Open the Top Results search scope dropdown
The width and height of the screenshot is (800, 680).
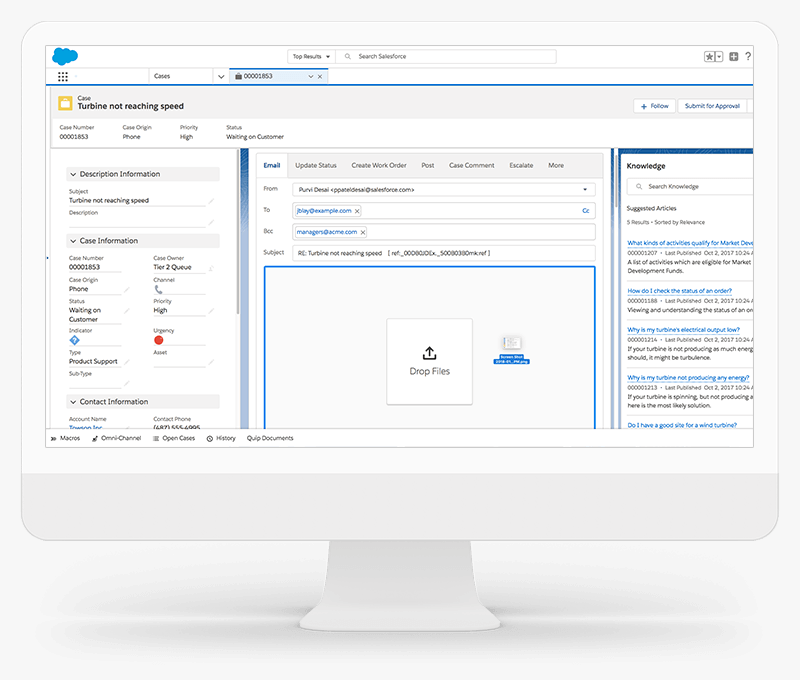pyautogui.click(x=311, y=57)
